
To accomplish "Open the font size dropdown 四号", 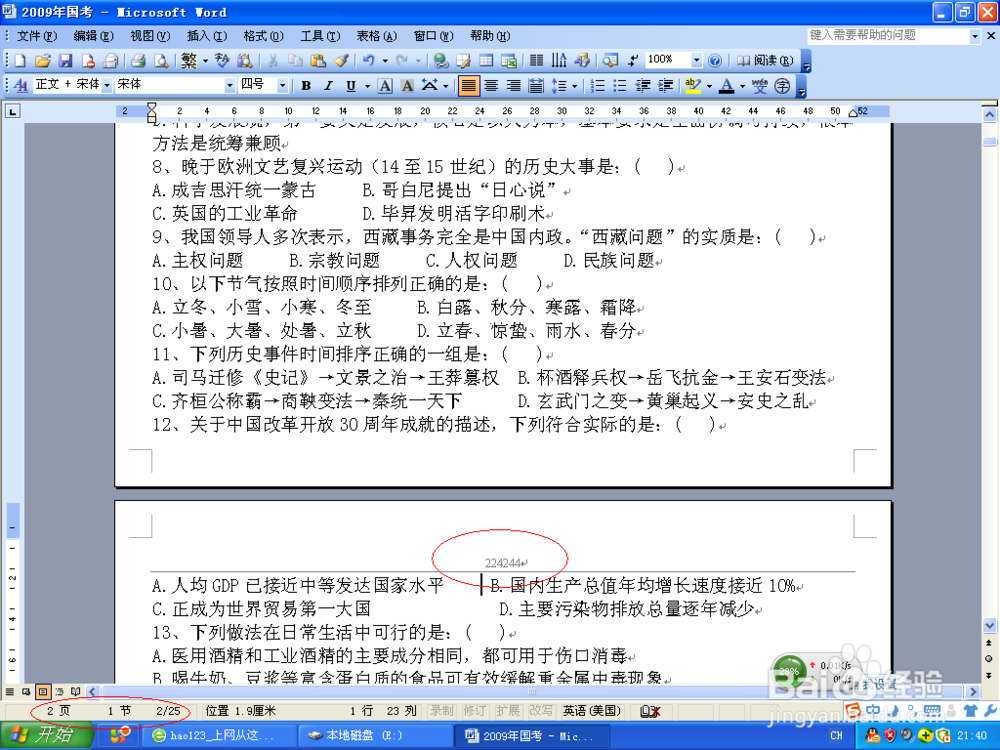I will point(282,85).
